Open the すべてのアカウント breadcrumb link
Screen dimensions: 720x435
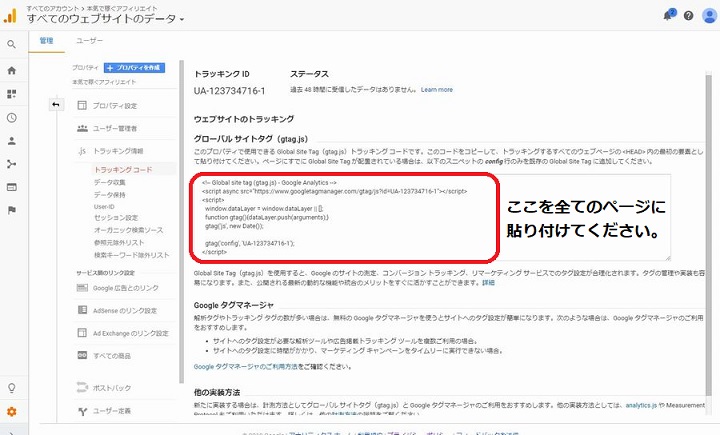[x=53, y=8]
